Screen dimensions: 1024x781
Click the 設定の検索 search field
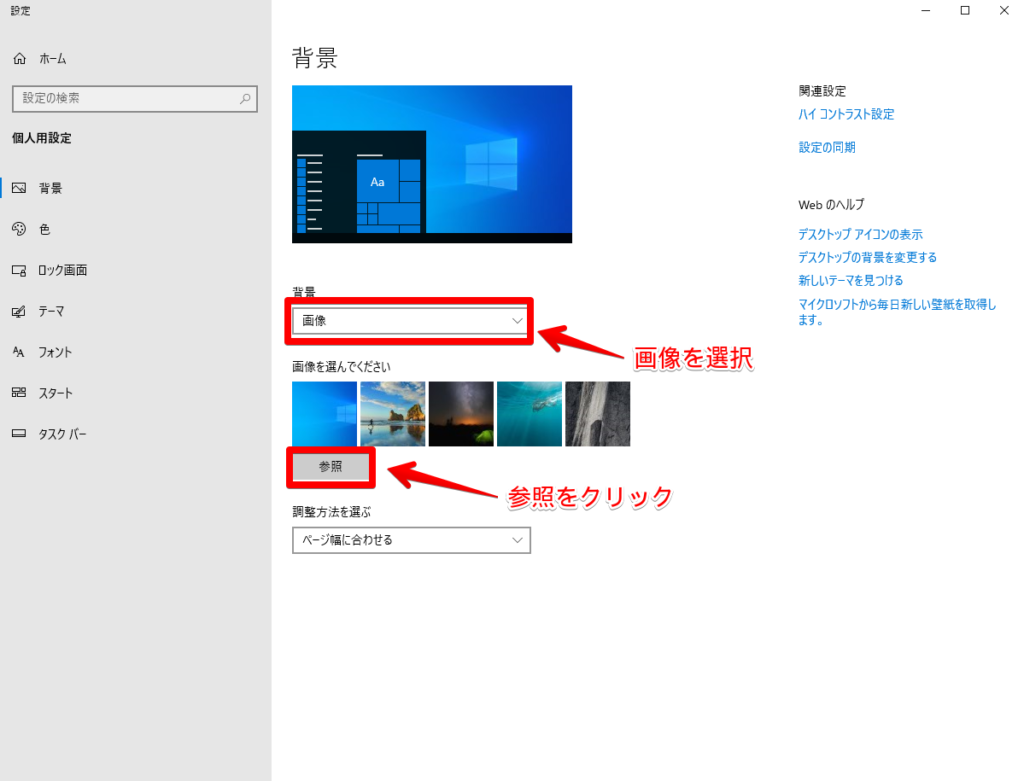pos(135,99)
